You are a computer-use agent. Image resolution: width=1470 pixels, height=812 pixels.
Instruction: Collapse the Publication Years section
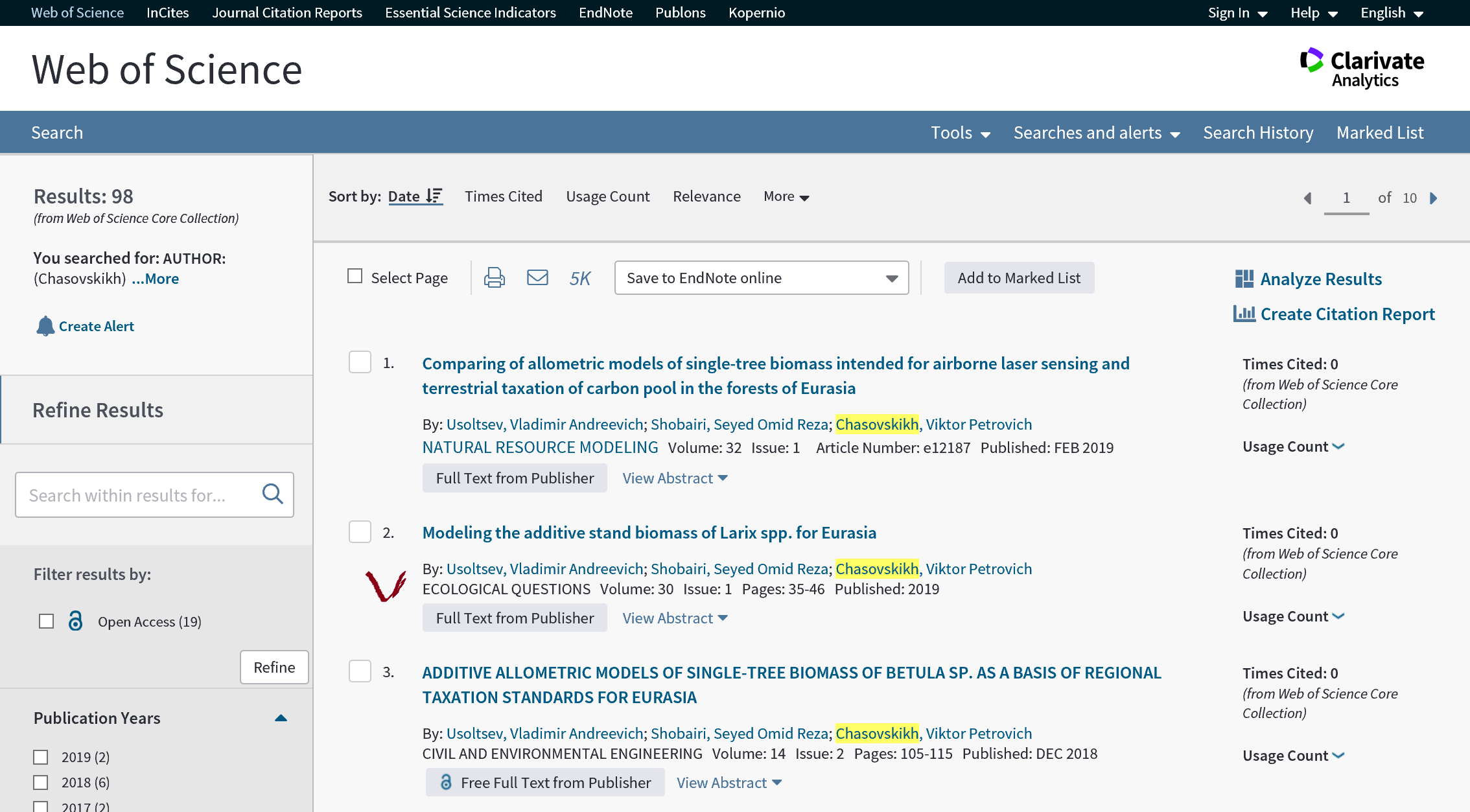(x=281, y=718)
